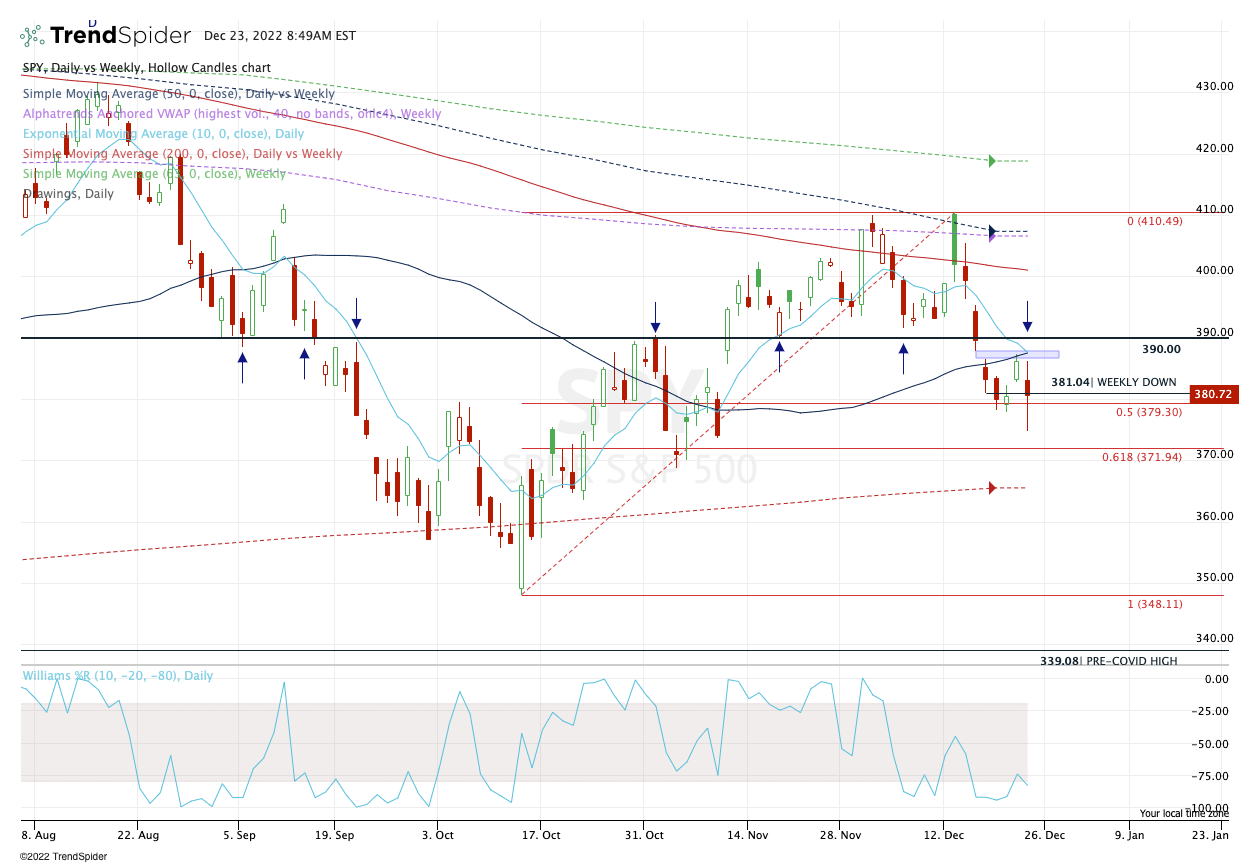Click the 'Dec 23, 2022 8:49AM EST' timestamp
The image size is (1259, 866).
click(x=280, y=35)
